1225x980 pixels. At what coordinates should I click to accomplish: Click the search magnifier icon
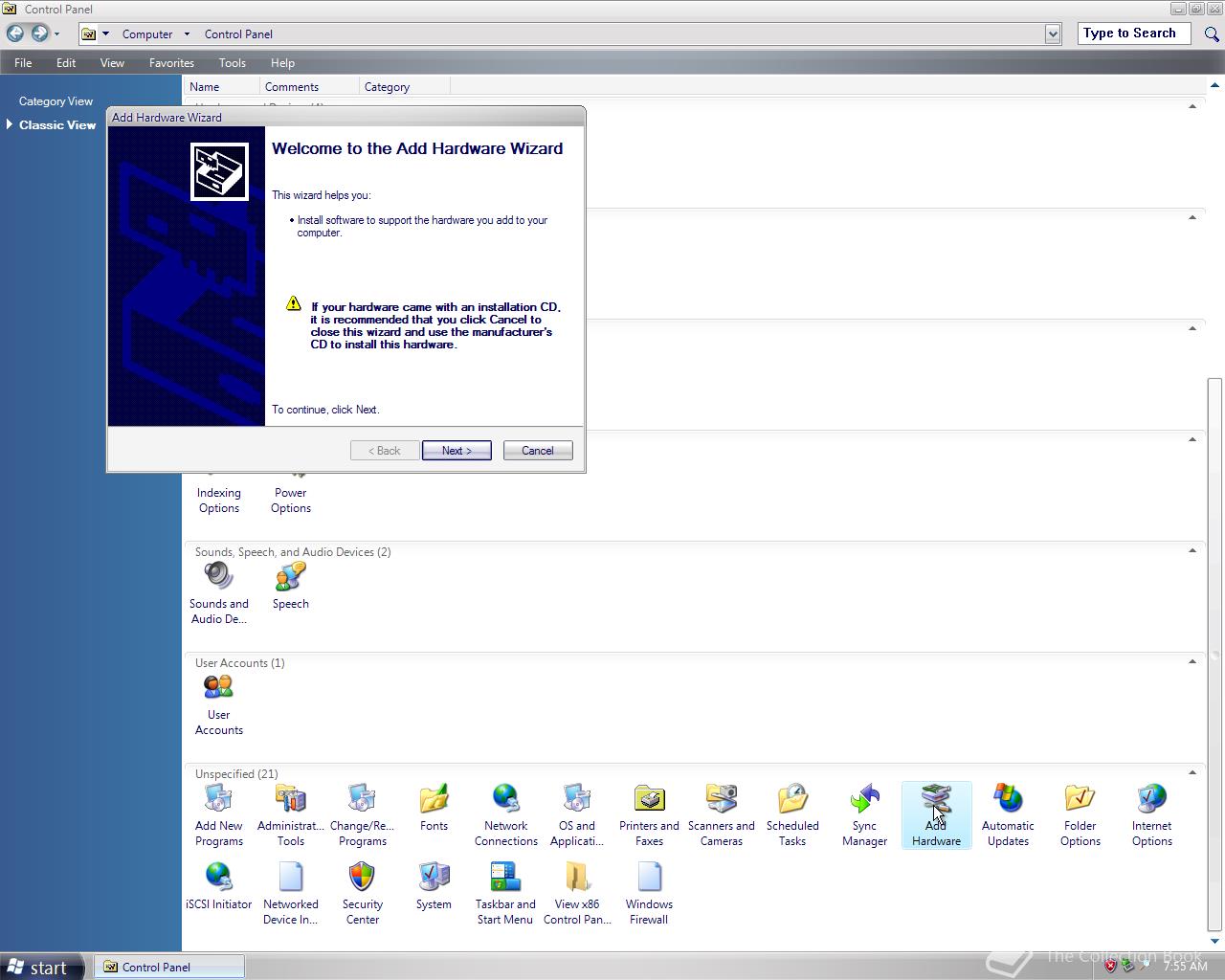click(x=1212, y=33)
